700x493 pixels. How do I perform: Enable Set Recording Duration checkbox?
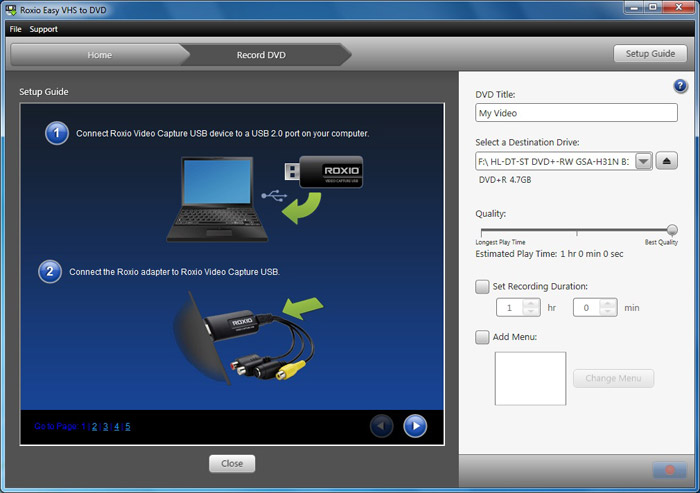pyautogui.click(x=482, y=286)
